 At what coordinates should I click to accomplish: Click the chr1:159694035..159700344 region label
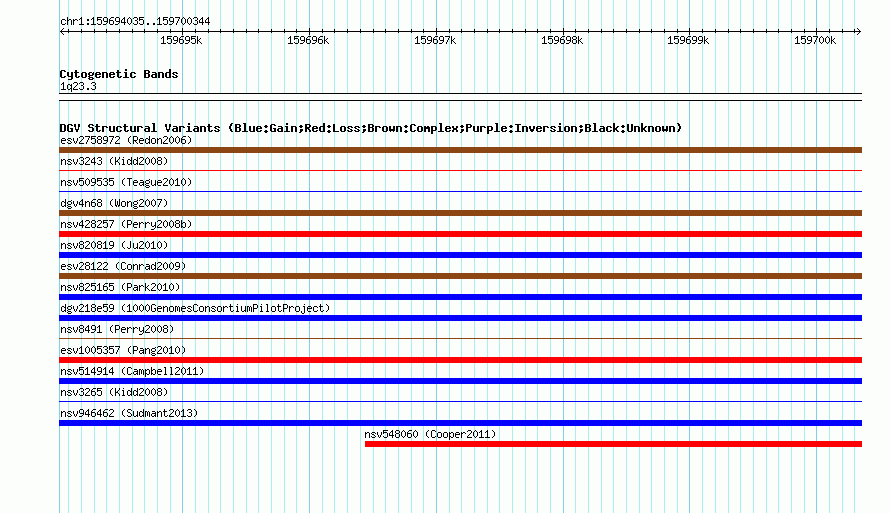[x=135, y=21]
